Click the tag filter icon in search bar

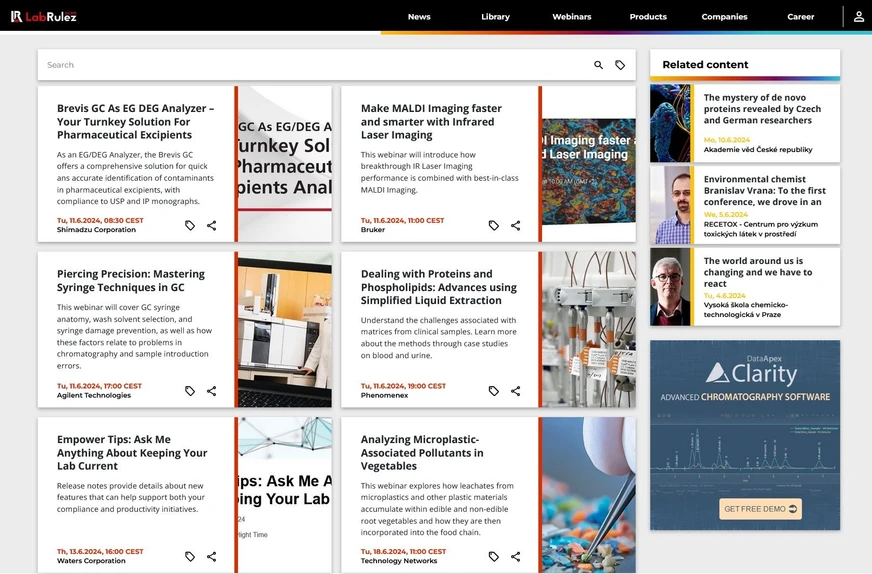click(620, 65)
